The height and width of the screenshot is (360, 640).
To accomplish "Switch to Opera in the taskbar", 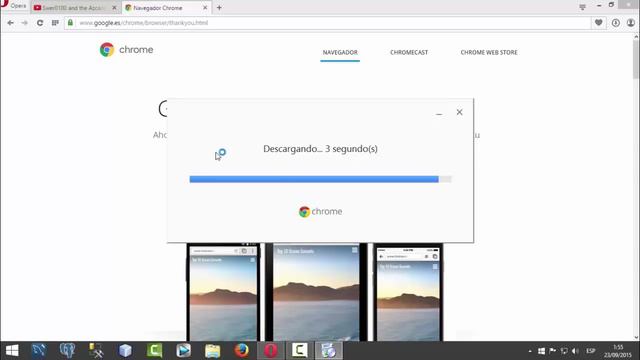I will click(271, 351).
